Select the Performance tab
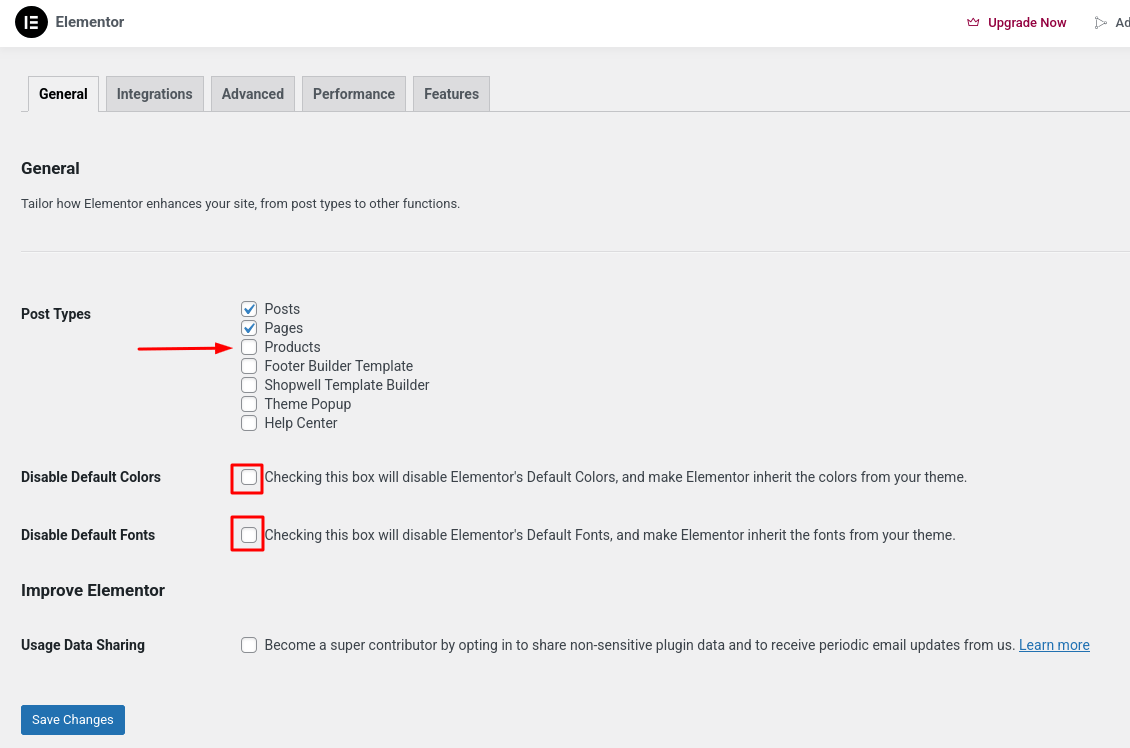The width and height of the screenshot is (1130, 748). pyautogui.click(x=354, y=94)
